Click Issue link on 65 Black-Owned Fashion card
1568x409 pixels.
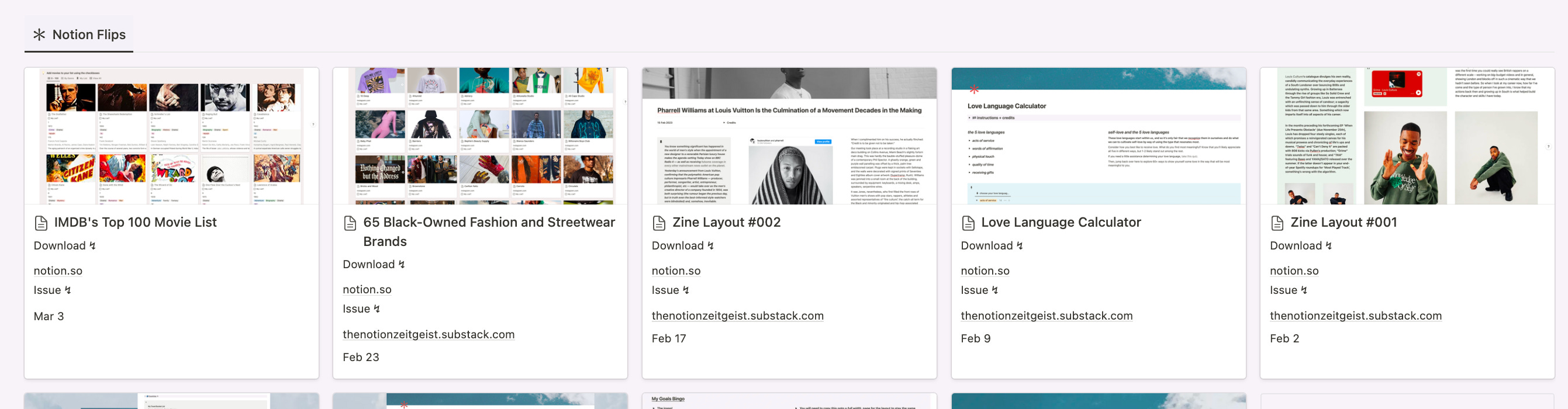[x=361, y=309]
